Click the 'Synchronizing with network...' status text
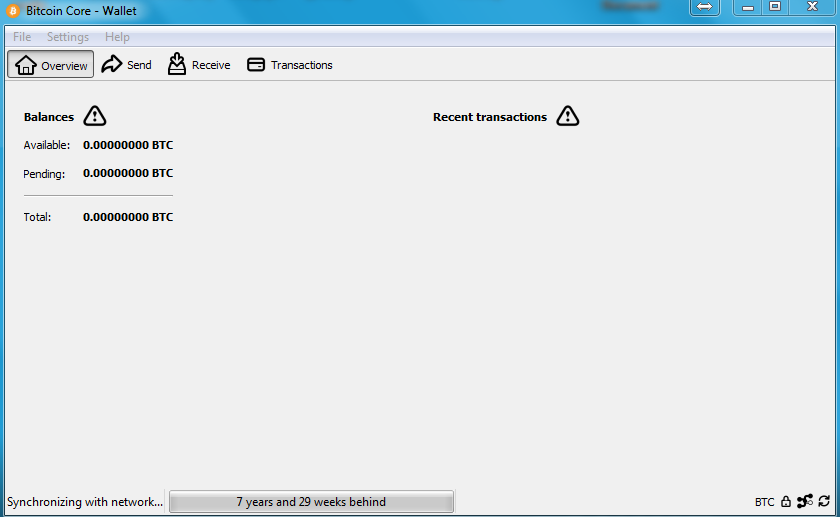This screenshot has width=840, height=517. (85, 502)
